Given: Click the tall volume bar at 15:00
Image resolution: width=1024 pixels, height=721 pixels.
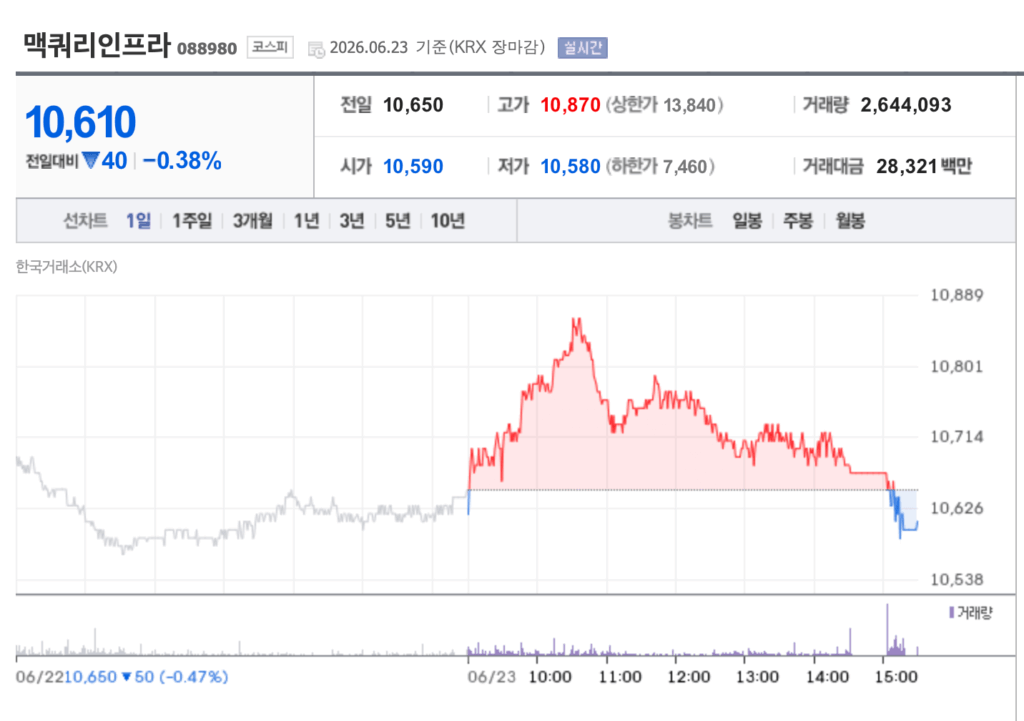Looking at the screenshot, I should [887, 629].
